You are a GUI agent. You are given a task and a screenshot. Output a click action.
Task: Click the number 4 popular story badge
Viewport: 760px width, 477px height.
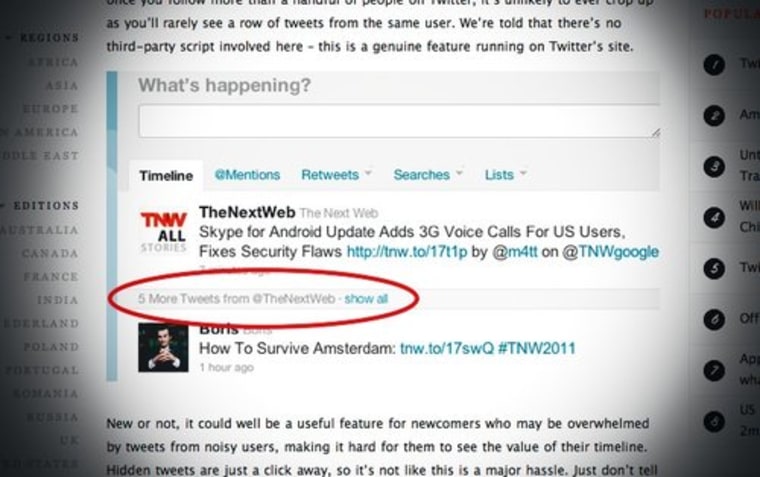pos(714,218)
